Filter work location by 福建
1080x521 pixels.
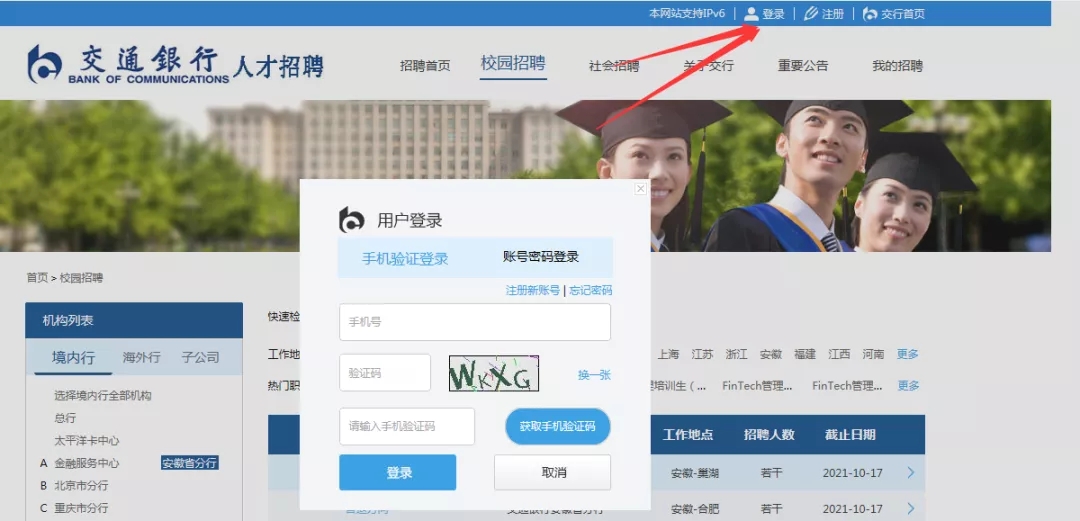coord(804,354)
